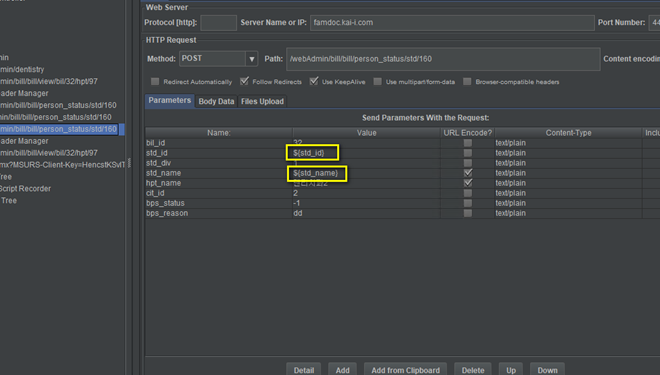Click the Down button
Viewport: 660px width, 375px height.
(547, 370)
